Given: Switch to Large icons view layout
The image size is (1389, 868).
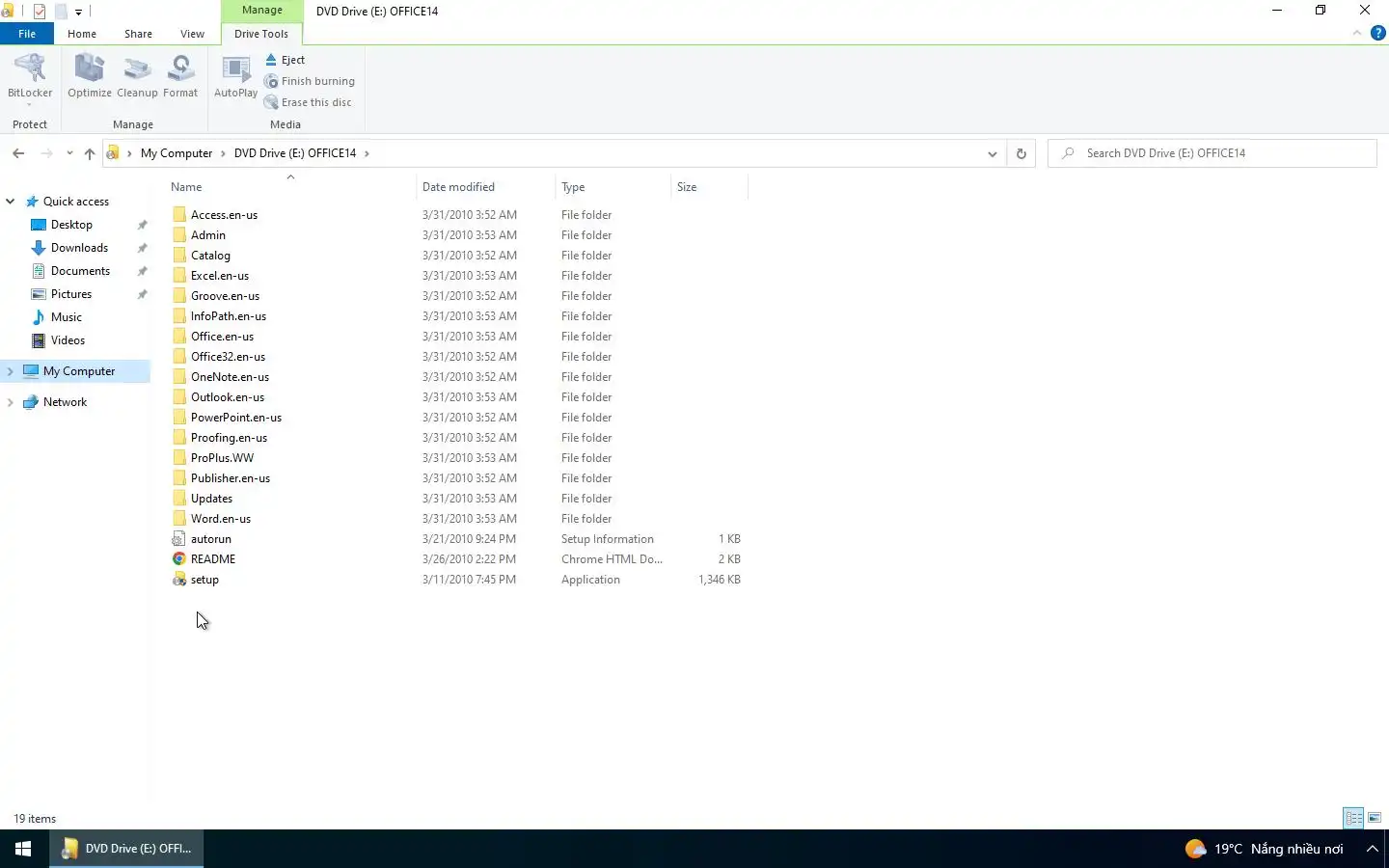Looking at the screenshot, I should tap(1375, 818).
